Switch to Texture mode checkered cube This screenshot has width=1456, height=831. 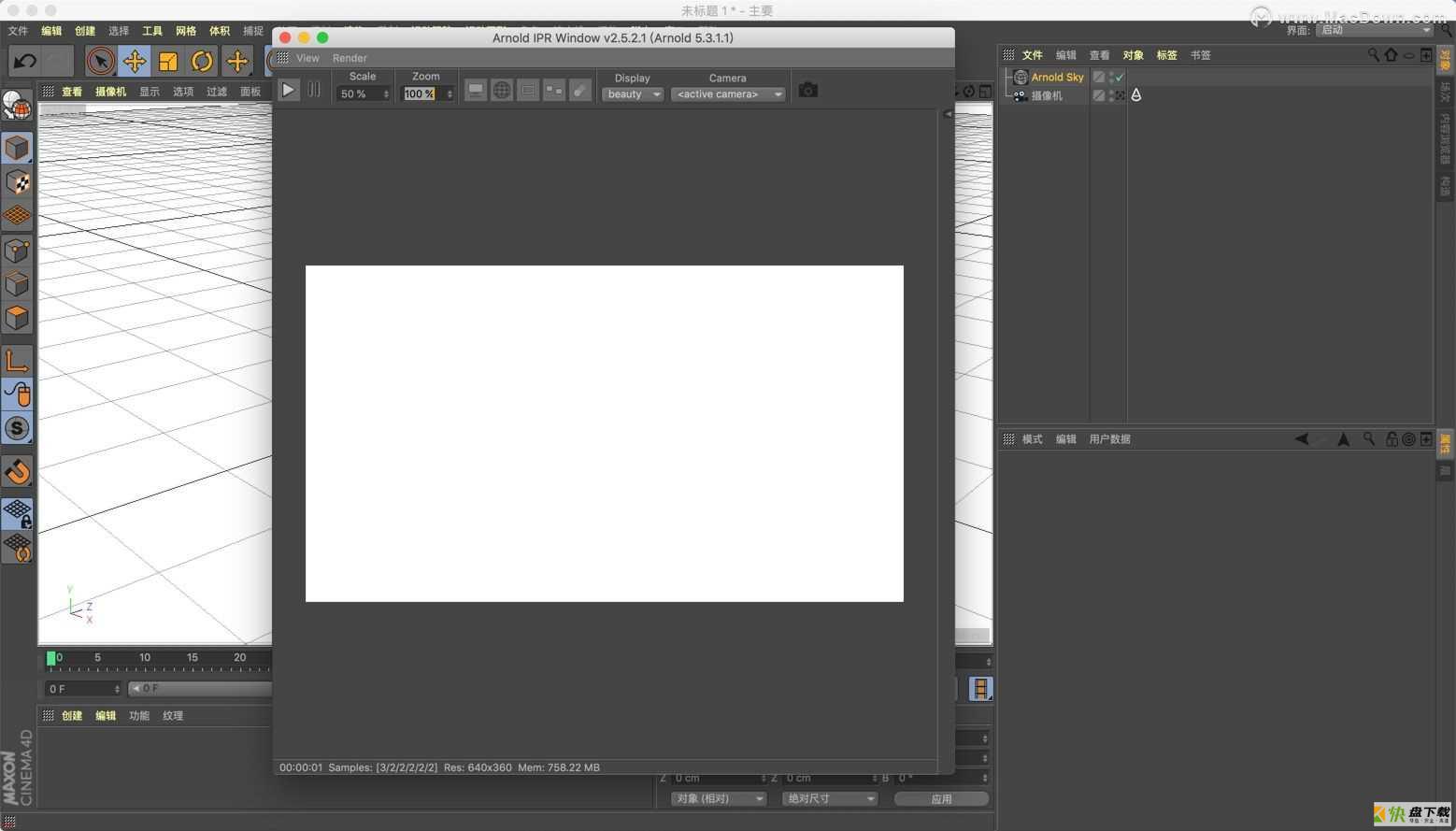17,182
